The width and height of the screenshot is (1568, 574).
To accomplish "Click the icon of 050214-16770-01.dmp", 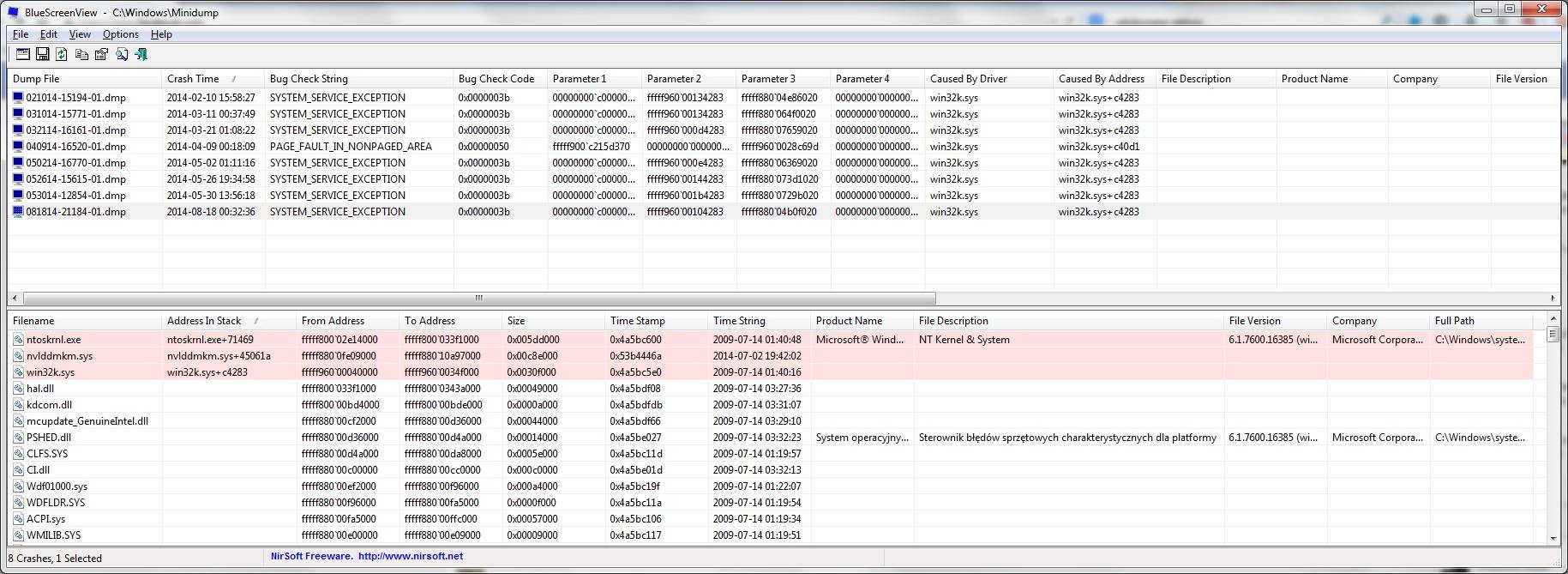I will pyautogui.click(x=18, y=163).
